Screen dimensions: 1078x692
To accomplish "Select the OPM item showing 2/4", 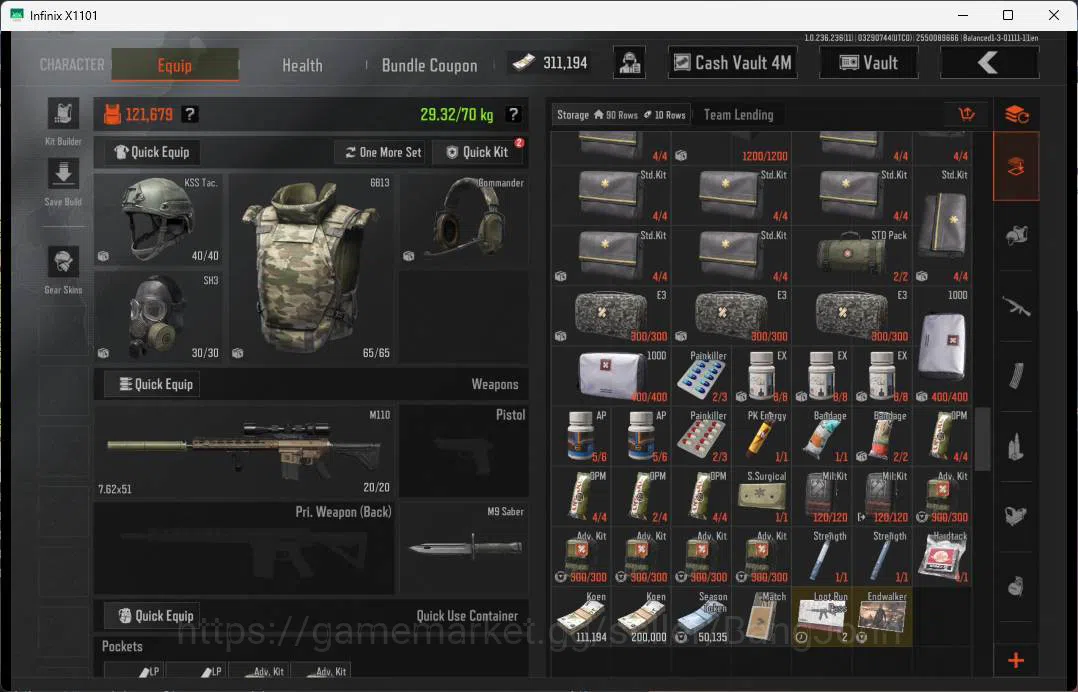I will tap(641, 497).
